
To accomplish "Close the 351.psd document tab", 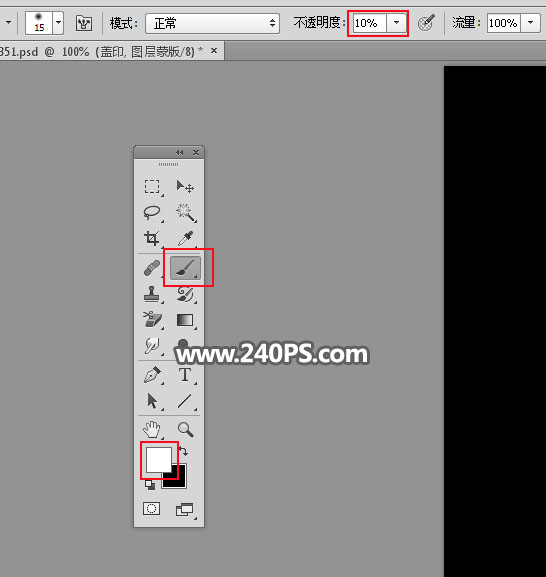I will click(214, 51).
